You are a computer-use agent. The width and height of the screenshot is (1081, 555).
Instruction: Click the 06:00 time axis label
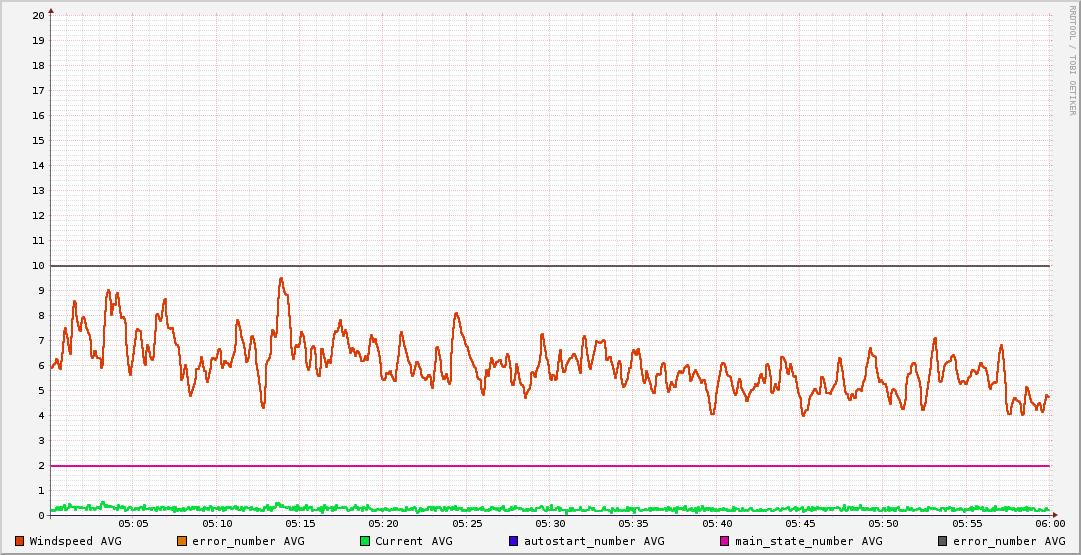1049,523
